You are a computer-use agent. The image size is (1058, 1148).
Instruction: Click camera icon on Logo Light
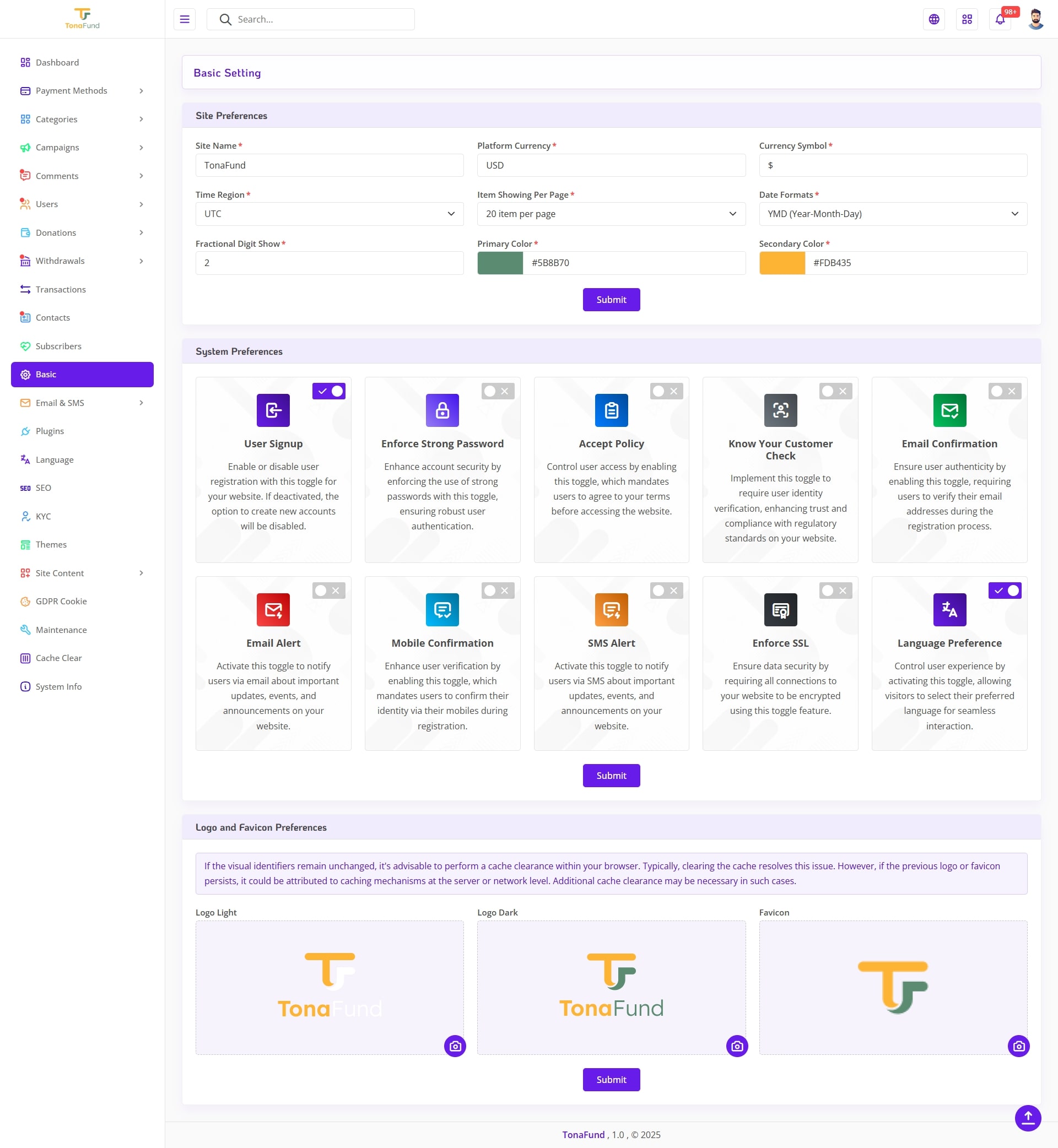(455, 1046)
